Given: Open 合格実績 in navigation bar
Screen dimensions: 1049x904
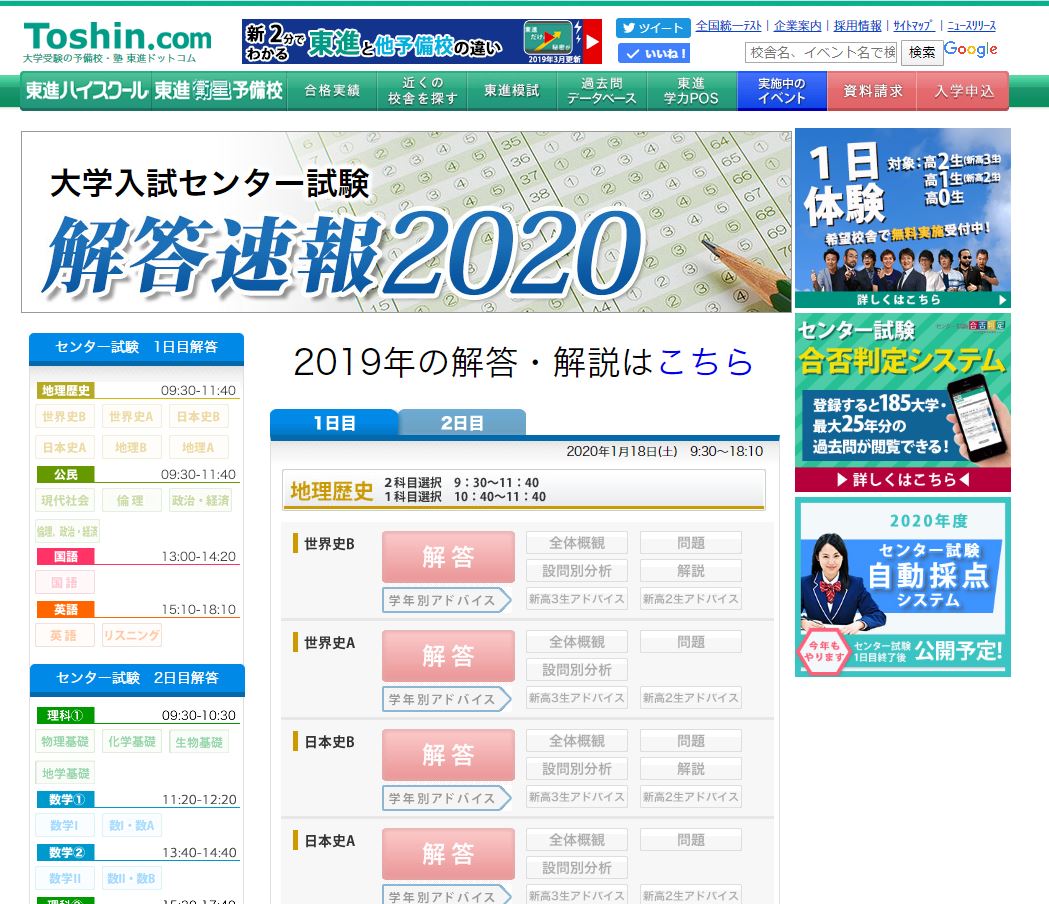Looking at the screenshot, I should [332, 91].
